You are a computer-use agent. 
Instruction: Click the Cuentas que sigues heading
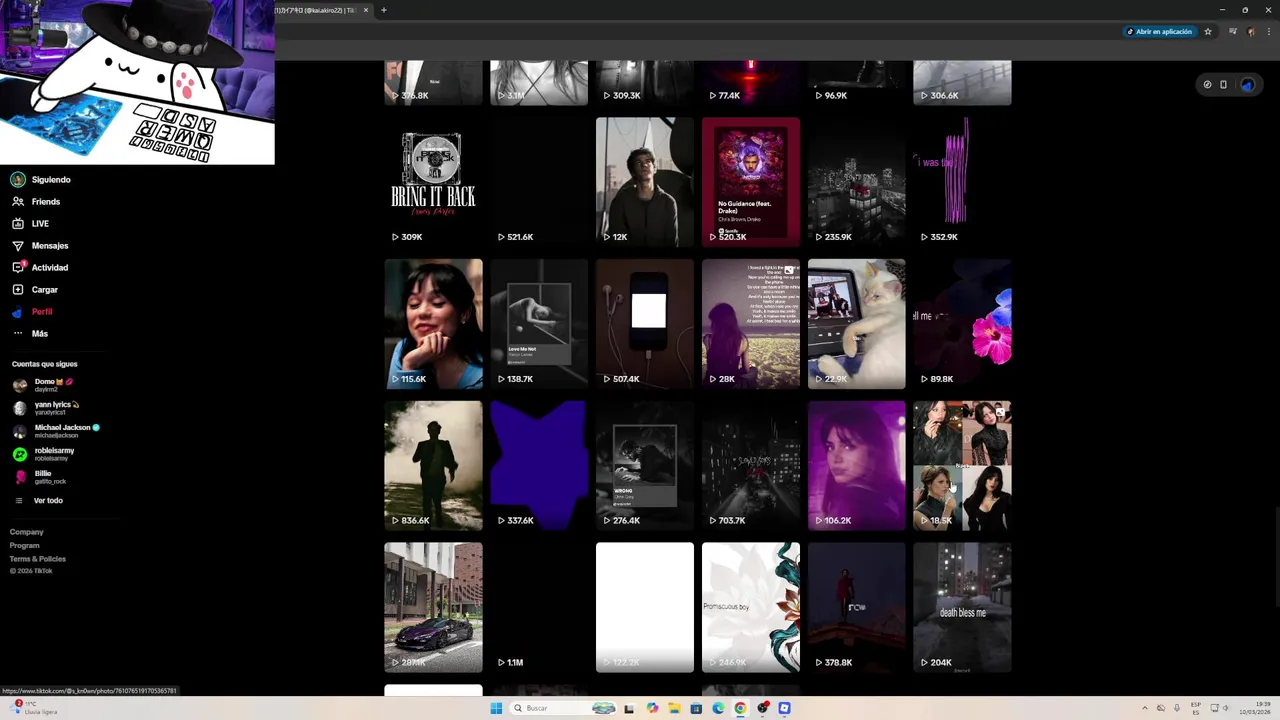[x=44, y=364]
